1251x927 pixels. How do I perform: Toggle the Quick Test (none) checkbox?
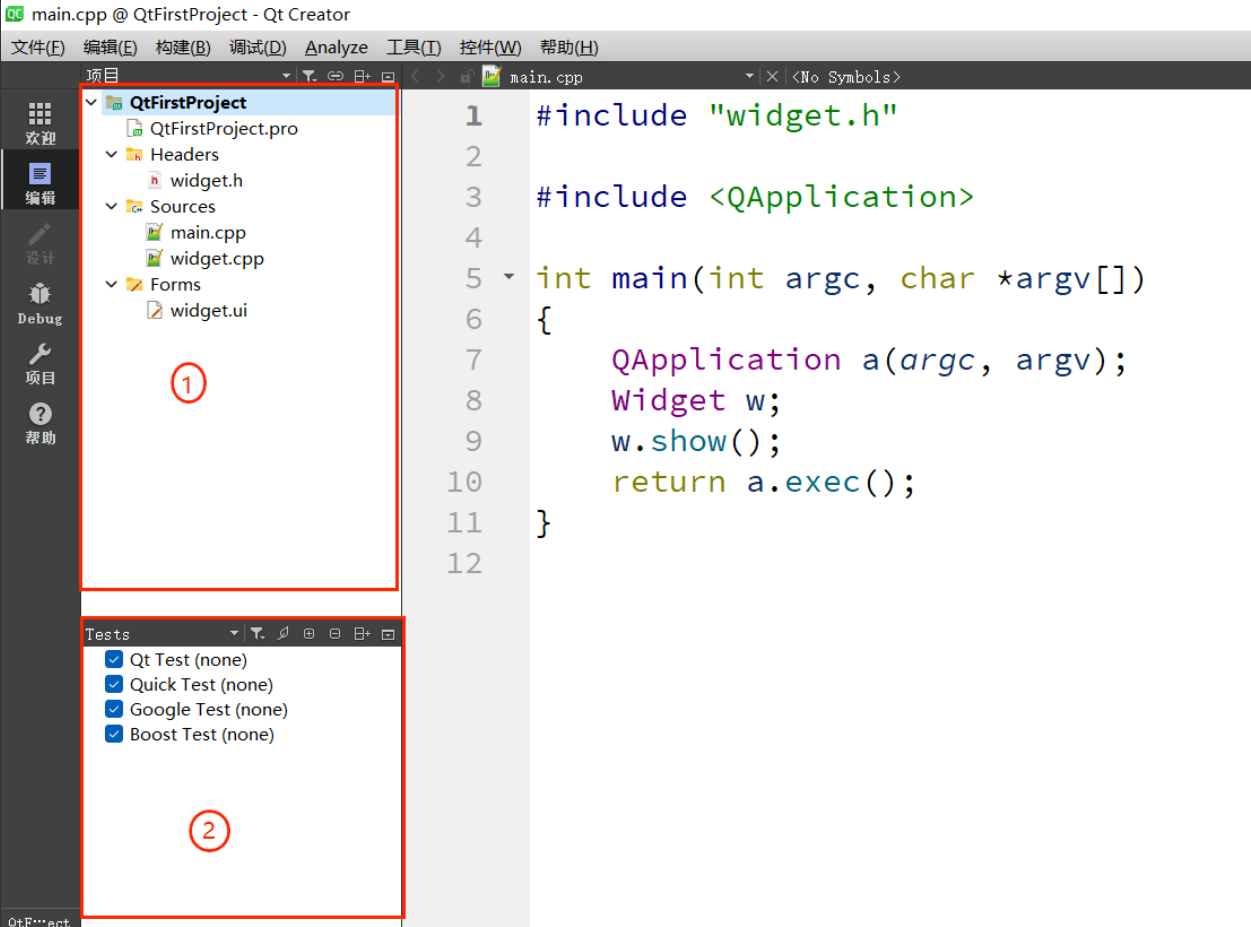tap(114, 685)
